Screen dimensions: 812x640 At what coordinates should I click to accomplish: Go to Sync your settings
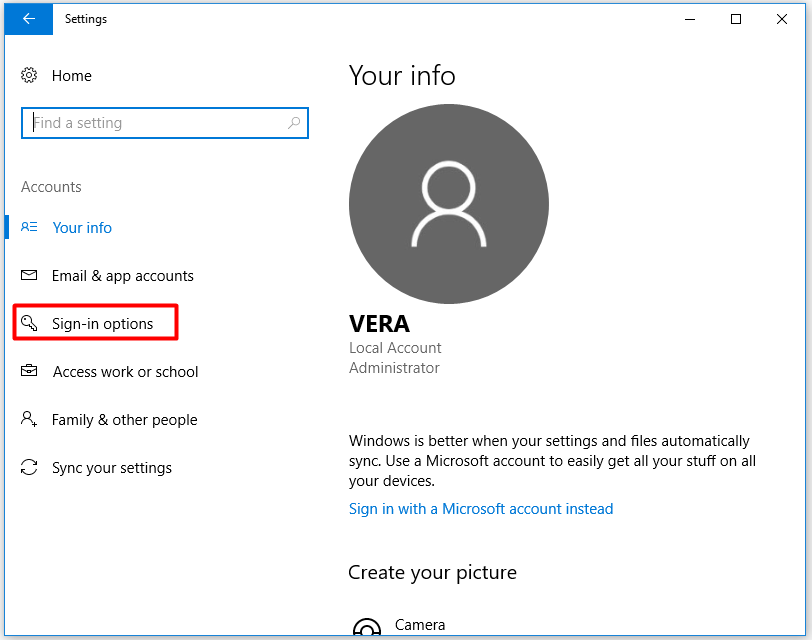111,467
